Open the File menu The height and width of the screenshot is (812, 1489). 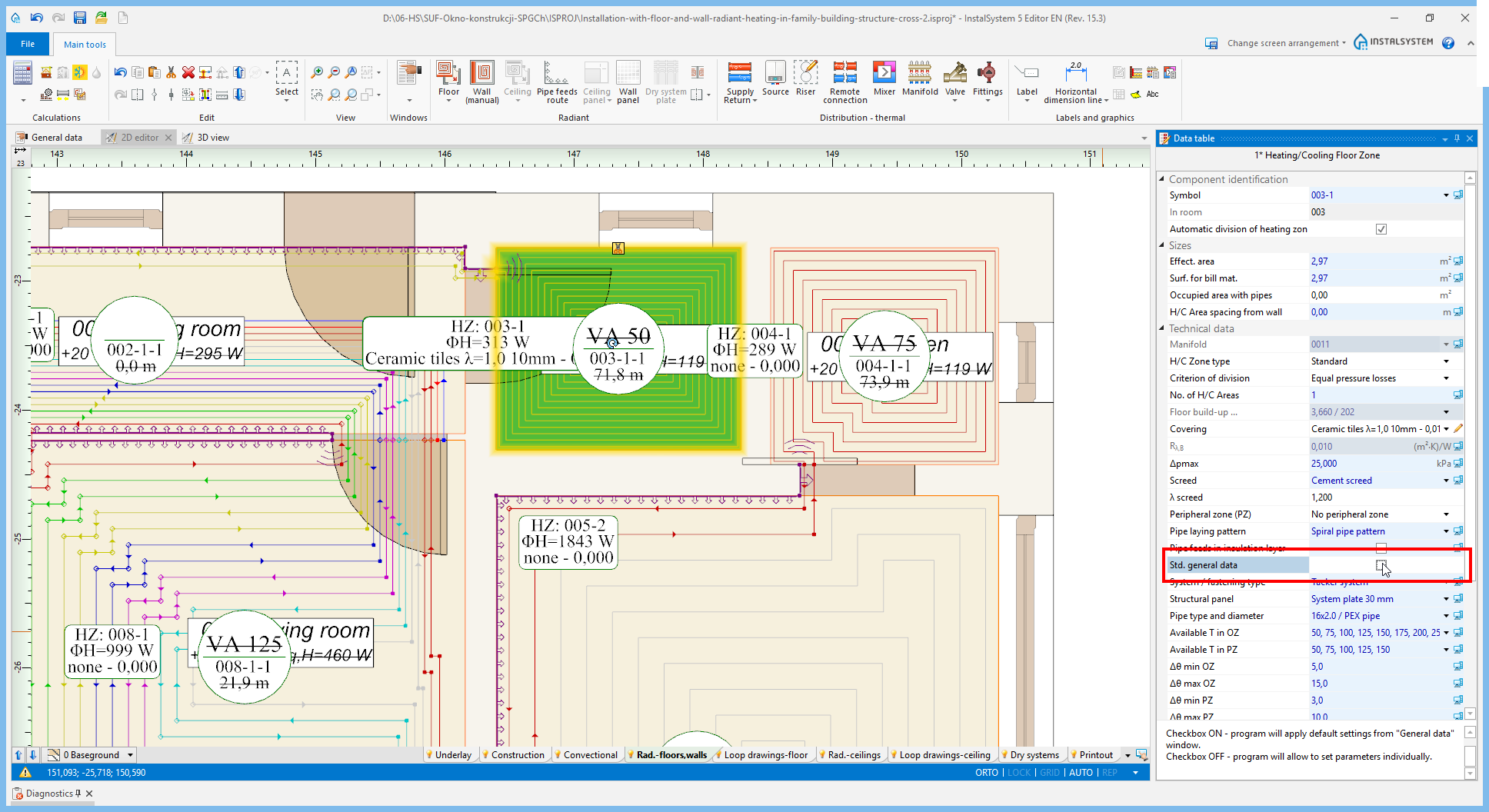coord(28,44)
